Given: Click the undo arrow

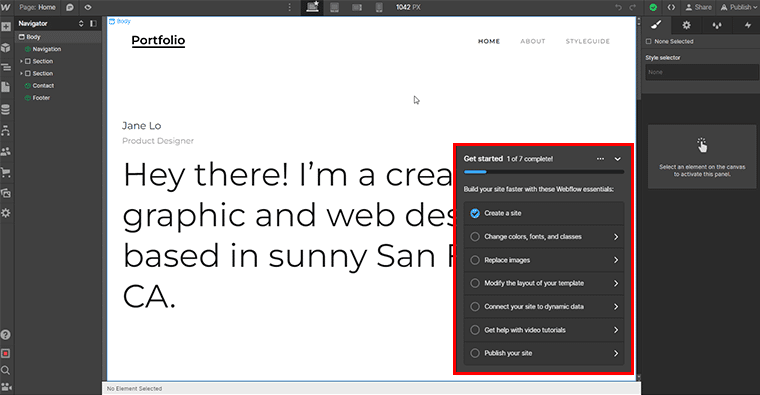Looking at the screenshot, I should [618, 7].
